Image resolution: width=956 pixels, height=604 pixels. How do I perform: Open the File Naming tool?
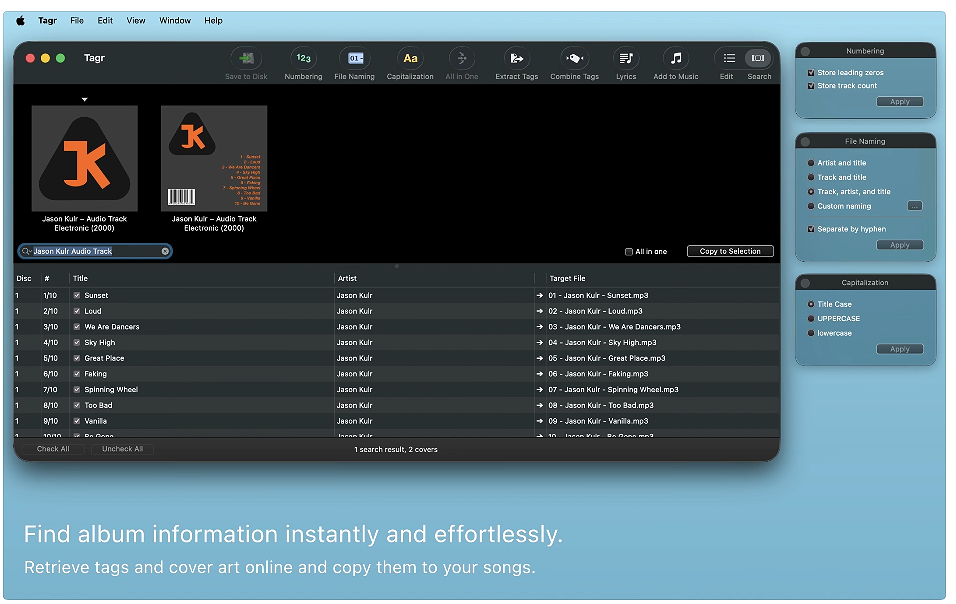pyautogui.click(x=355, y=59)
